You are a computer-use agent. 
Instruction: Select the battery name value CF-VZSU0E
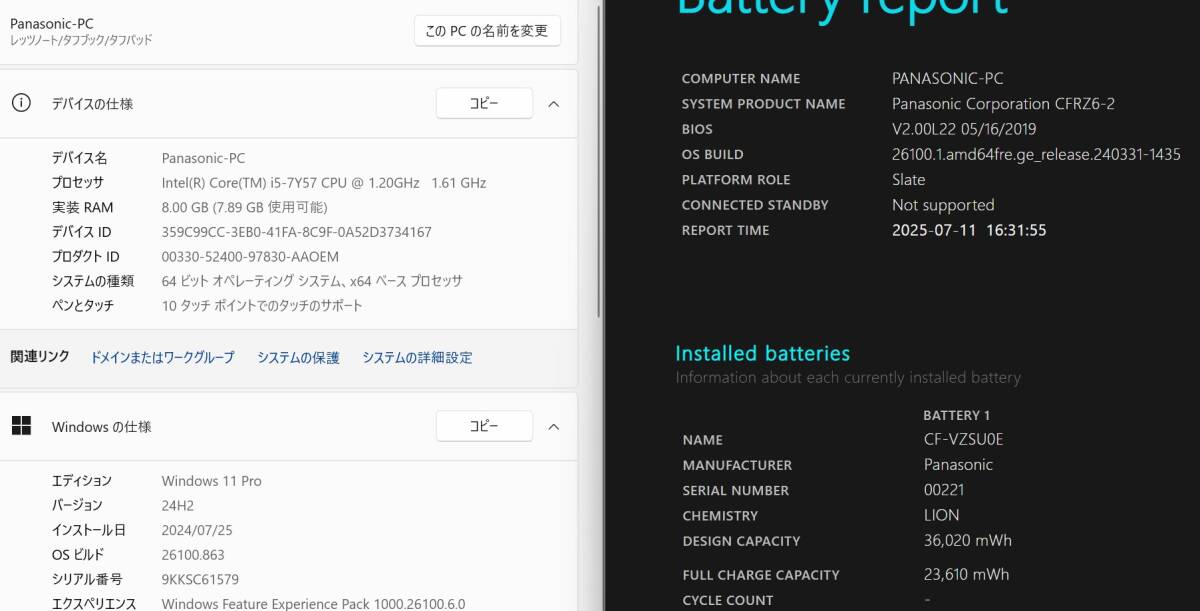click(x=964, y=439)
